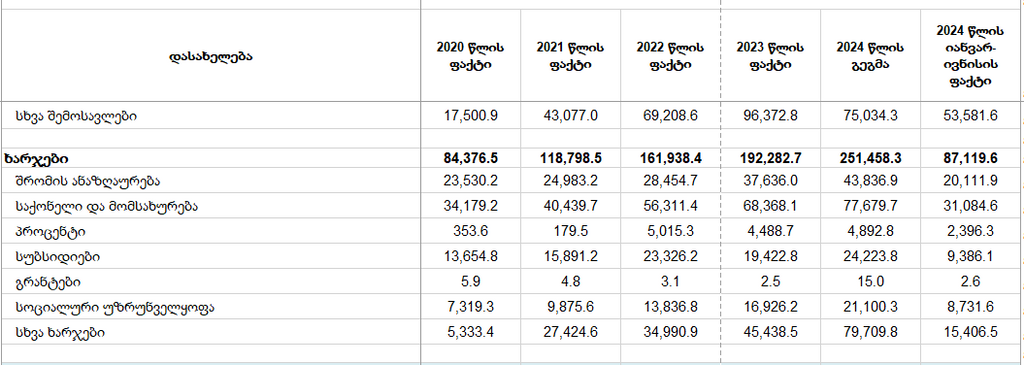Select the cell with value 251,458.3
The height and width of the screenshot is (365, 1024).
(x=870, y=158)
